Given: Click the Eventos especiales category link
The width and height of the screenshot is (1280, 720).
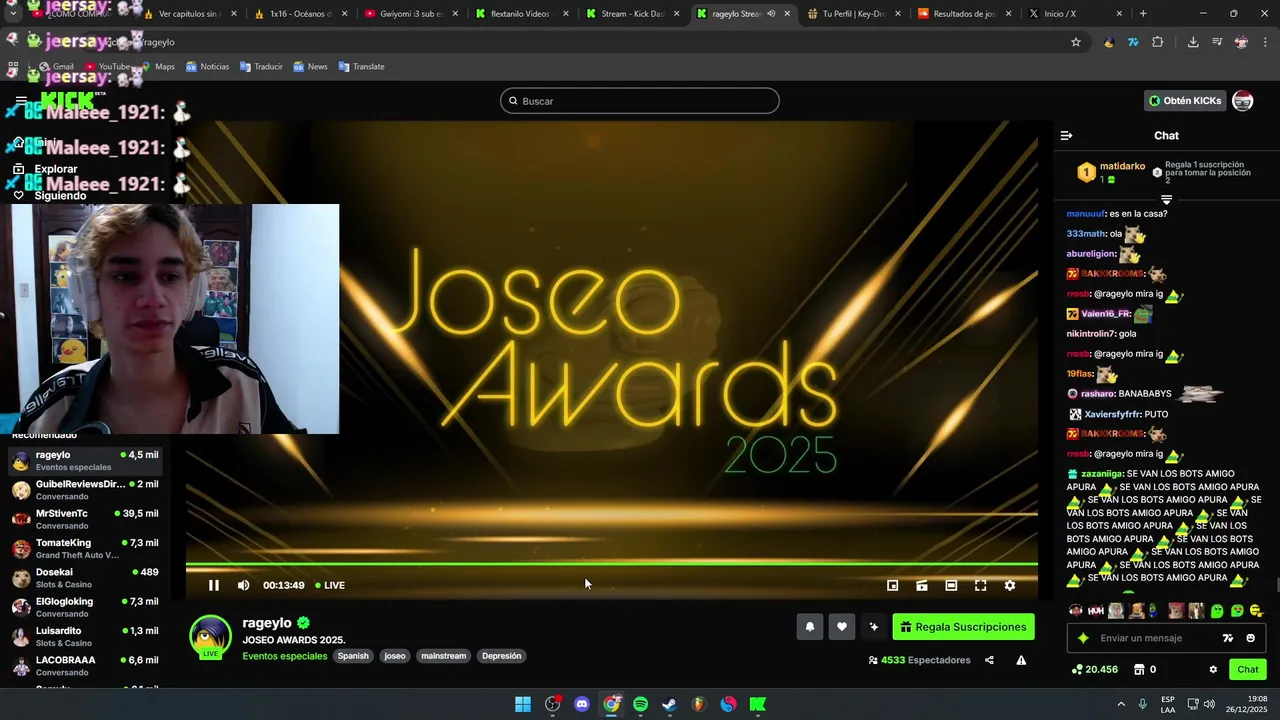Looking at the screenshot, I should (x=284, y=656).
